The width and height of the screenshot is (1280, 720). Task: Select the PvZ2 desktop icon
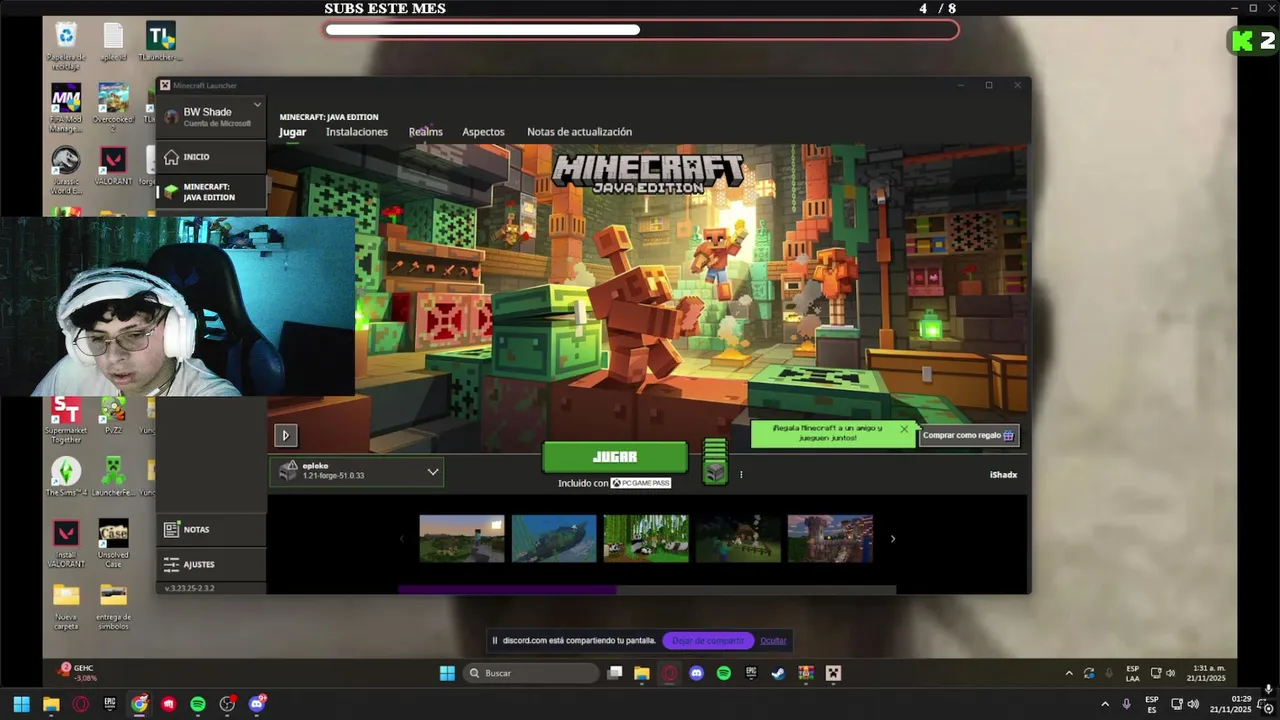[113, 415]
